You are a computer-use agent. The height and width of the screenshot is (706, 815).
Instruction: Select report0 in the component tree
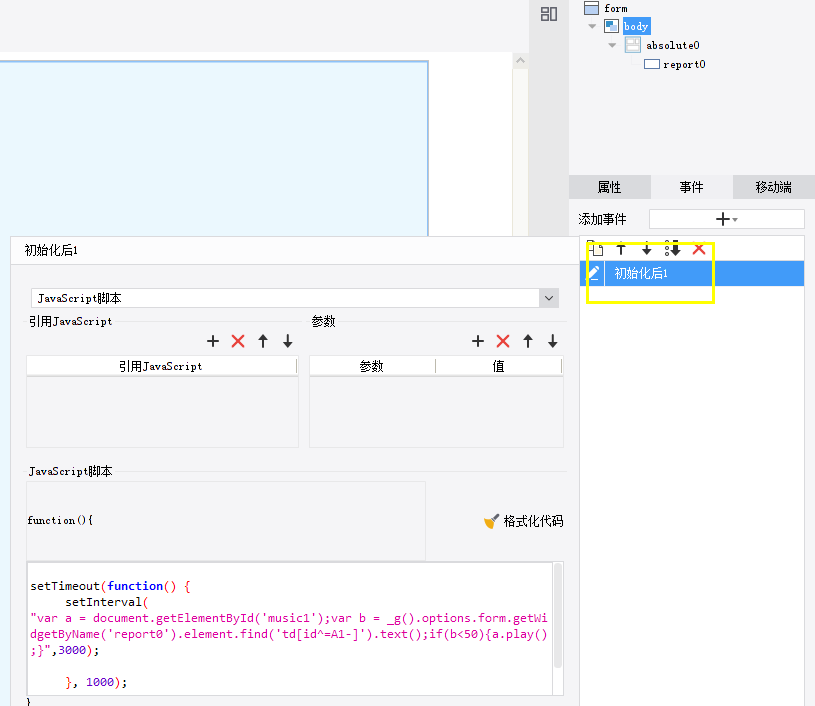684,64
